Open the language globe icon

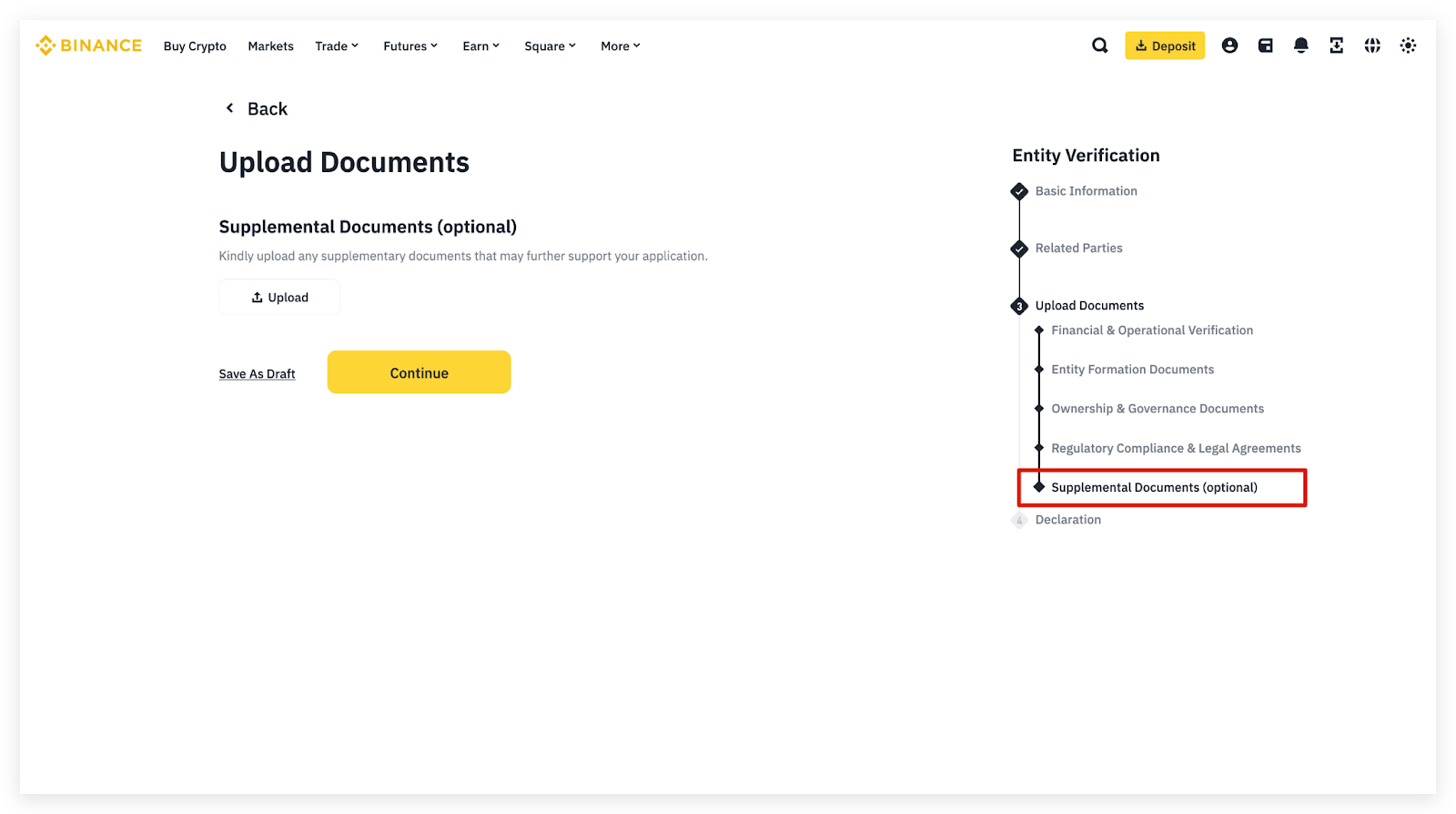(1372, 46)
